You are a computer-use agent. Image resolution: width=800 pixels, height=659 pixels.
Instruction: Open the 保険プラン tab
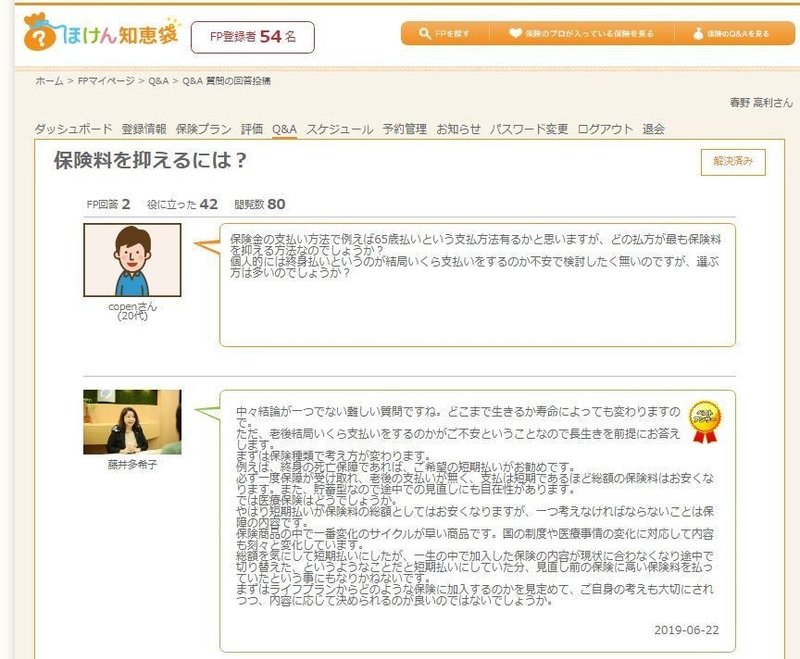204,129
